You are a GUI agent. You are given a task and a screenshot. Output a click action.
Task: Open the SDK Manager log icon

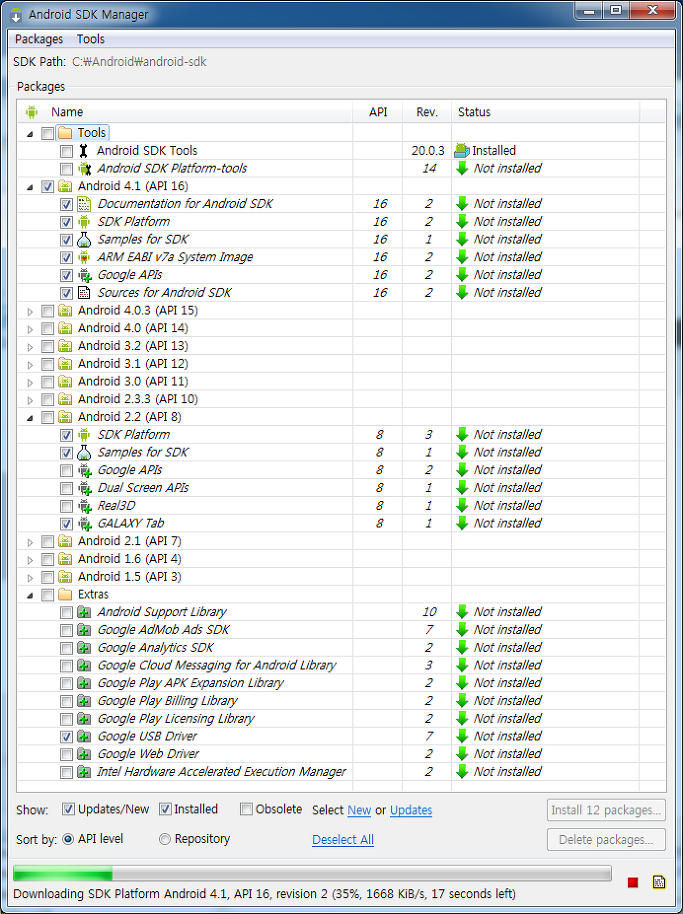659,882
